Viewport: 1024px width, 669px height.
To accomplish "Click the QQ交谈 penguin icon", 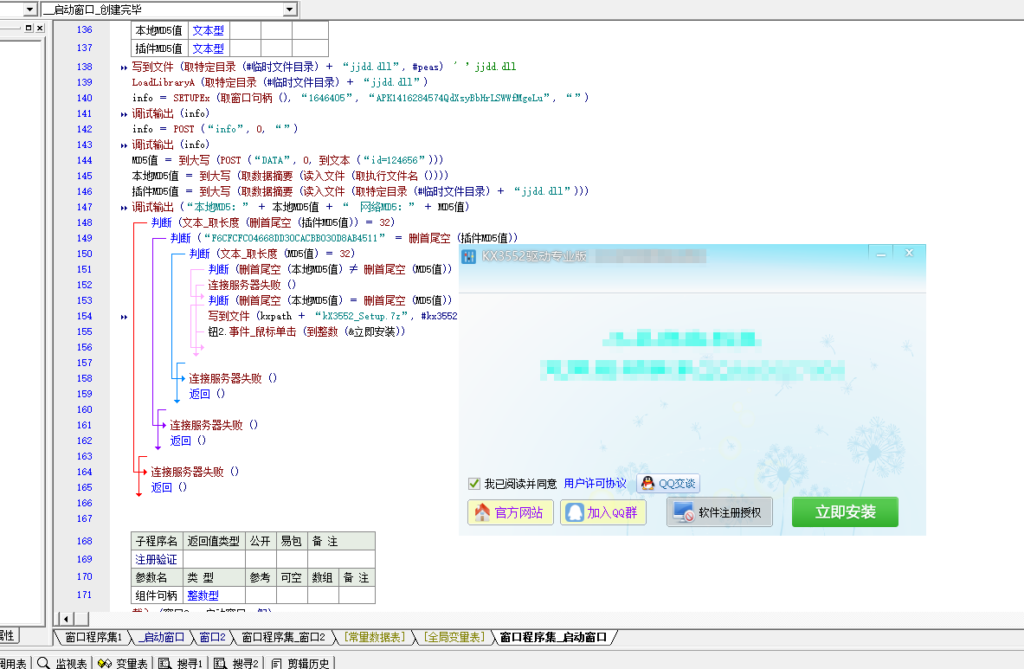I will 648,484.
